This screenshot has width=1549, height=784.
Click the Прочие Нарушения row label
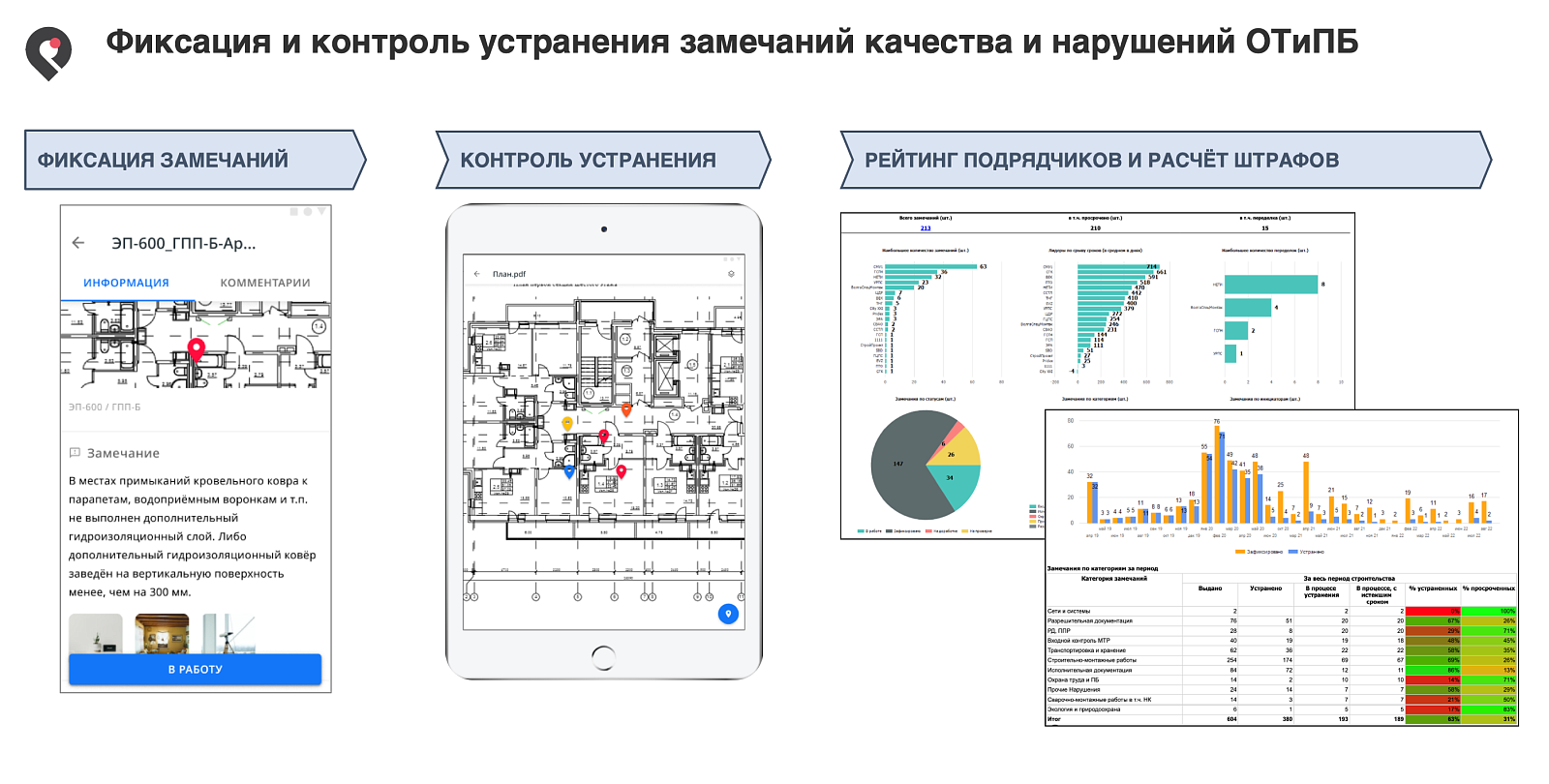coord(1075,690)
